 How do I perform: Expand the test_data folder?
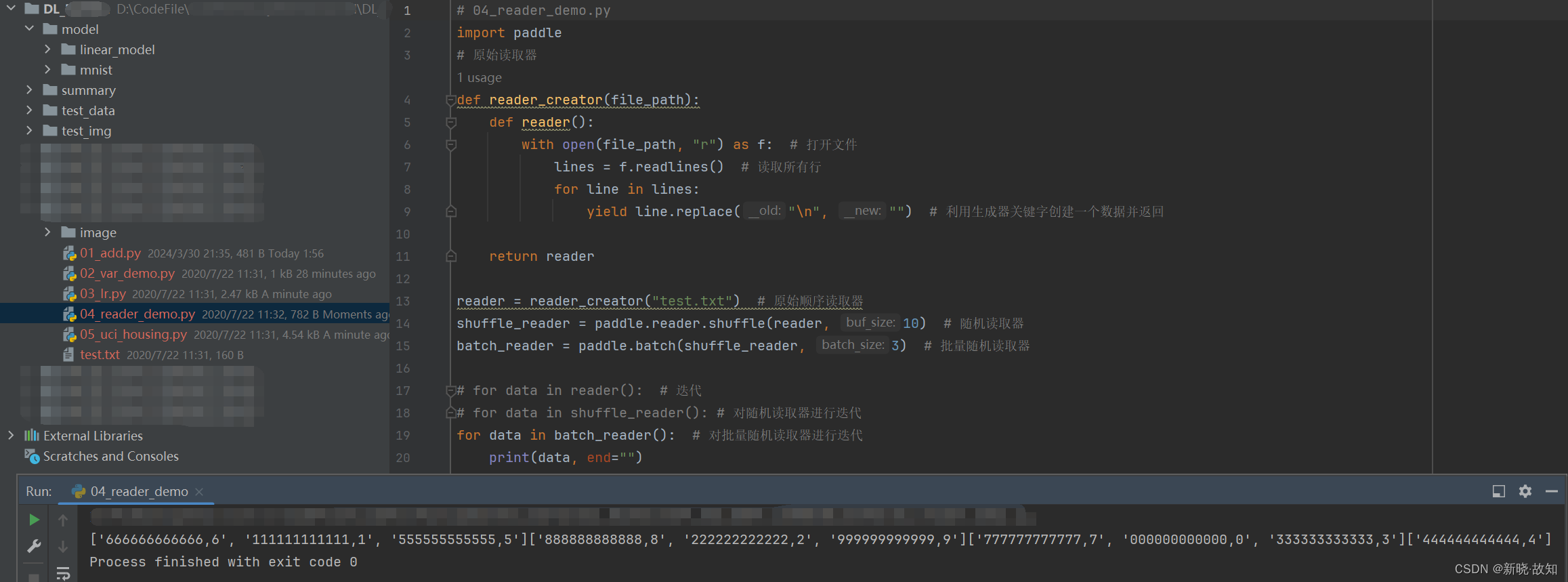(x=29, y=110)
